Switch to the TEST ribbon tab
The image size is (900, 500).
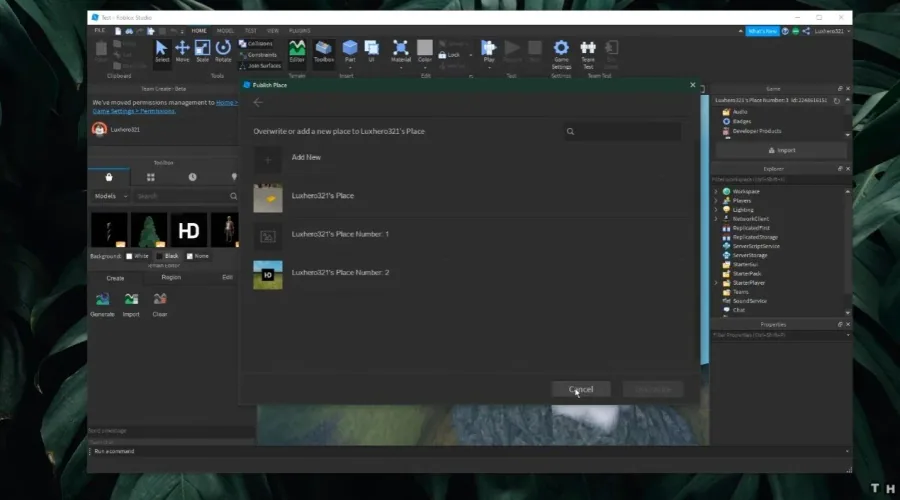coord(251,31)
